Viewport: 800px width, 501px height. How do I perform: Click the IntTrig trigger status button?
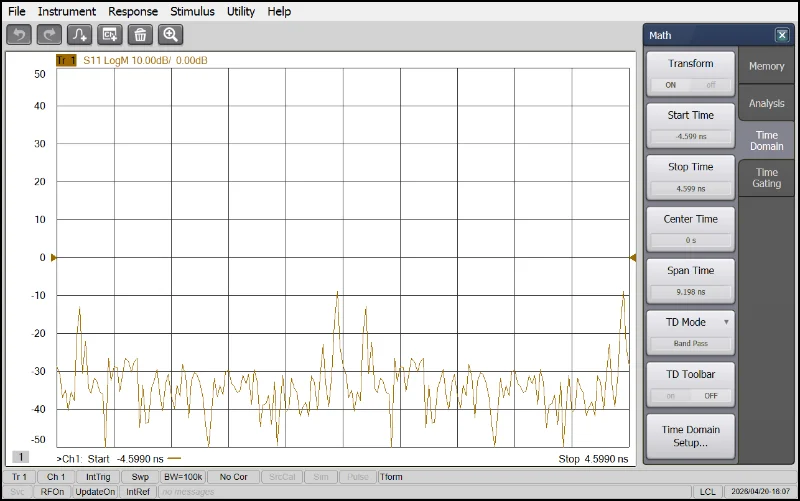(x=98, y=477)
